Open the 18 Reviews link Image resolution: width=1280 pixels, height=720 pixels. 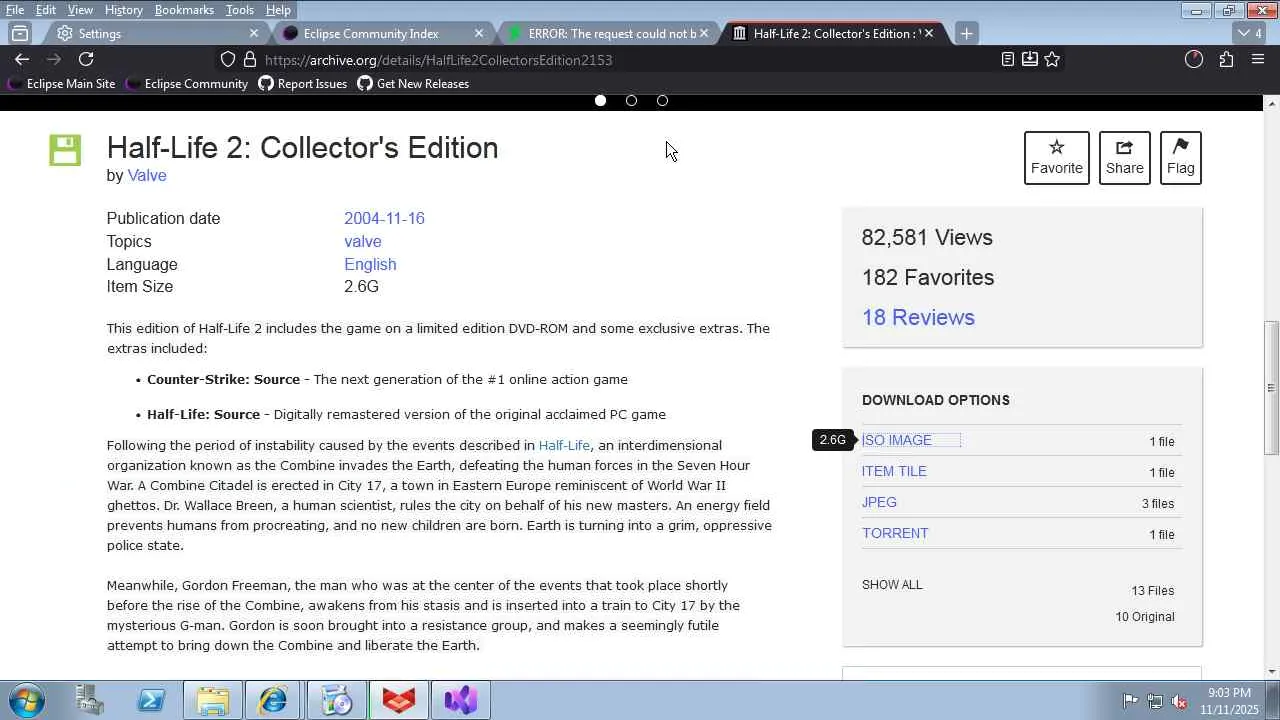[918, 318]
